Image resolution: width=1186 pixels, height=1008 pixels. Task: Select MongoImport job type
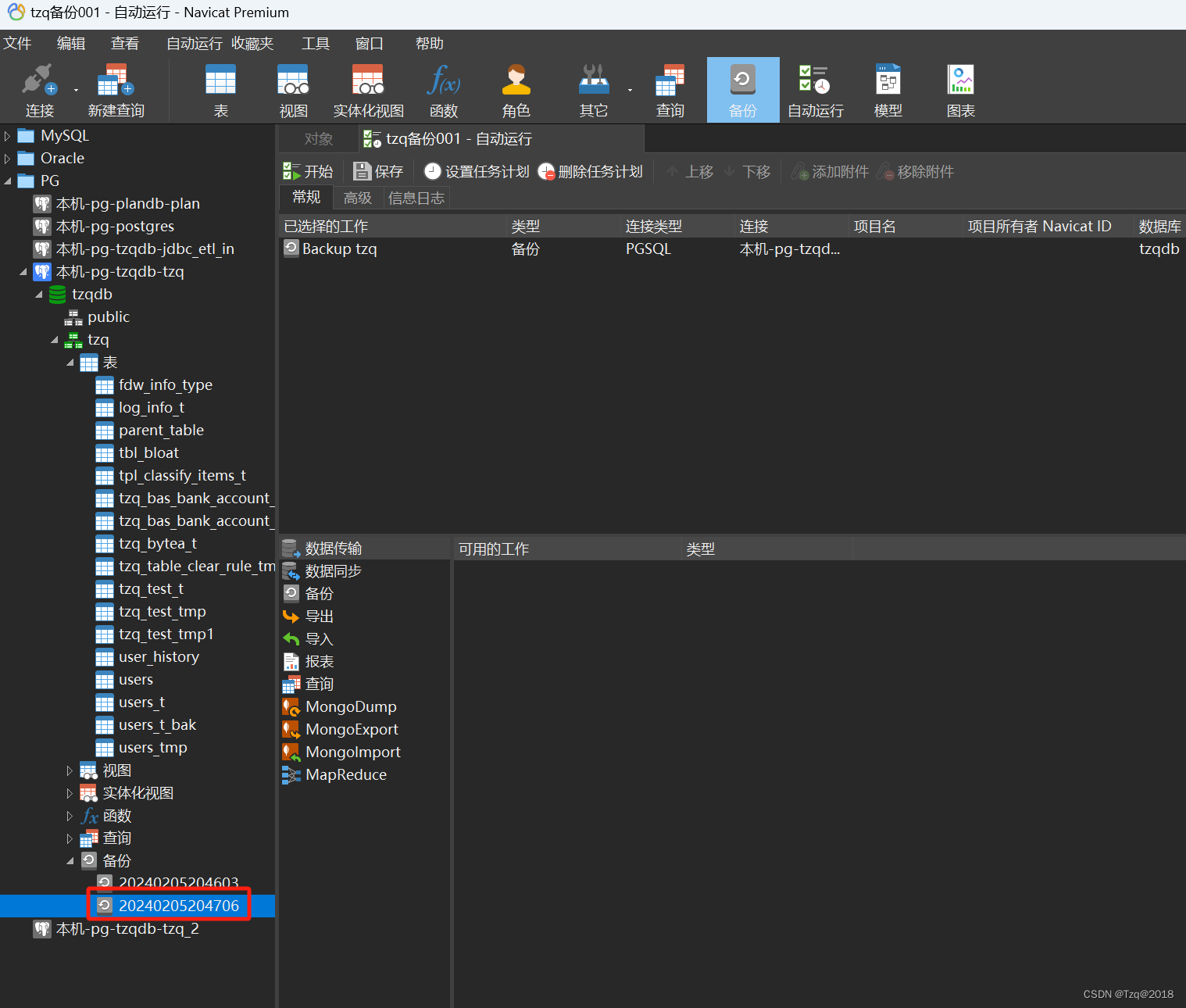pos(341,752)
